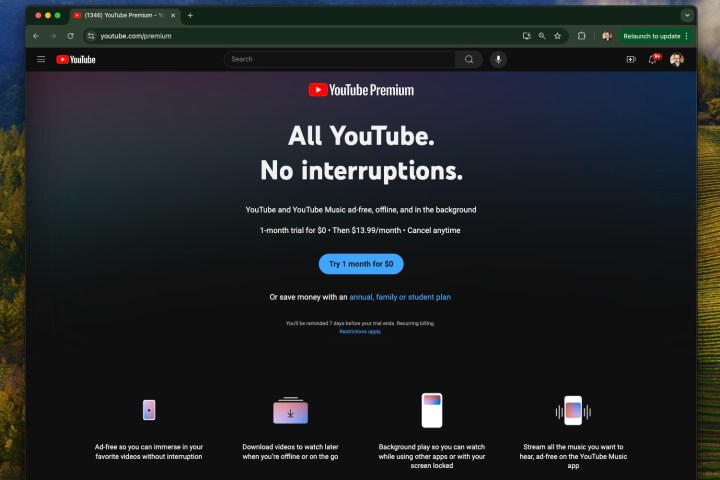Open Chrome's three-dot menu beside Relaunch
The width and height of the screenshot is (720, 480).
(686, 36)
